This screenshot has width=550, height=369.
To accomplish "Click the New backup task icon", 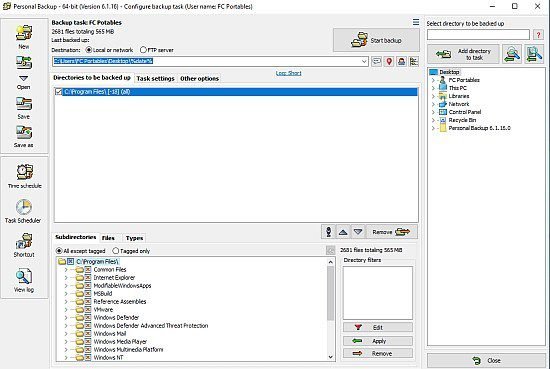I will tap(24, 33).
